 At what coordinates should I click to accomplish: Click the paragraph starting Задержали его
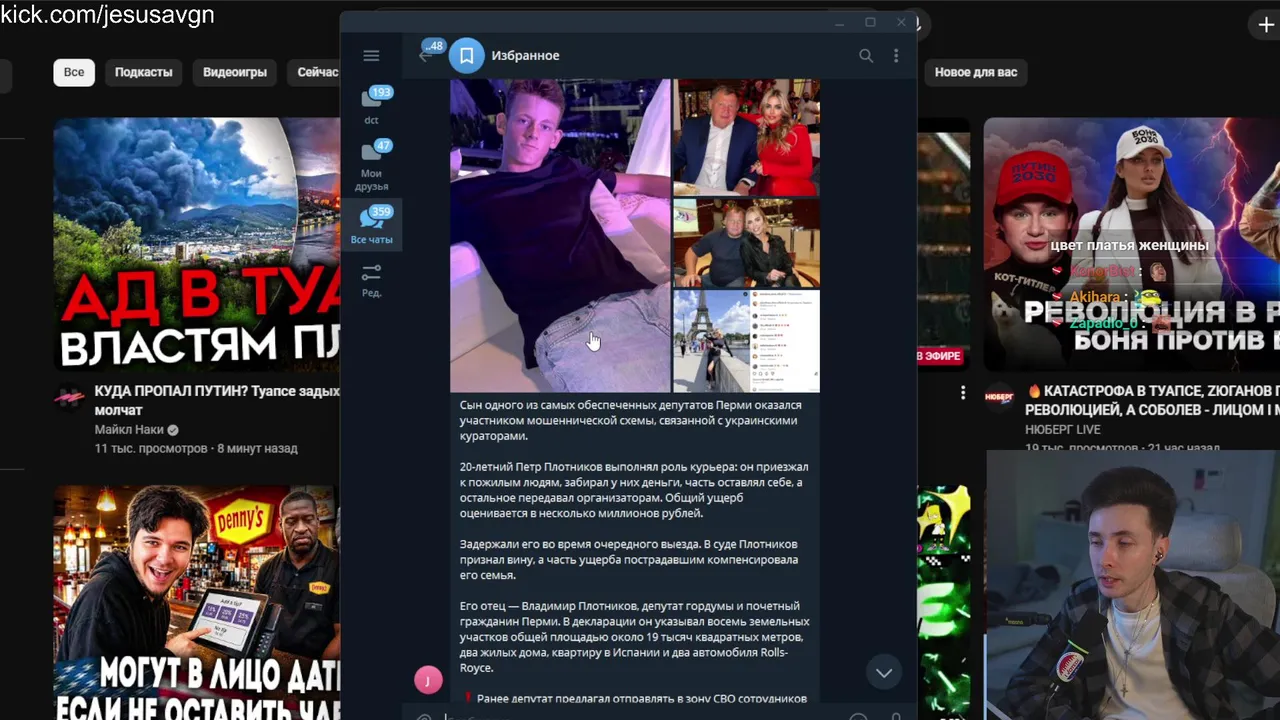629,560
